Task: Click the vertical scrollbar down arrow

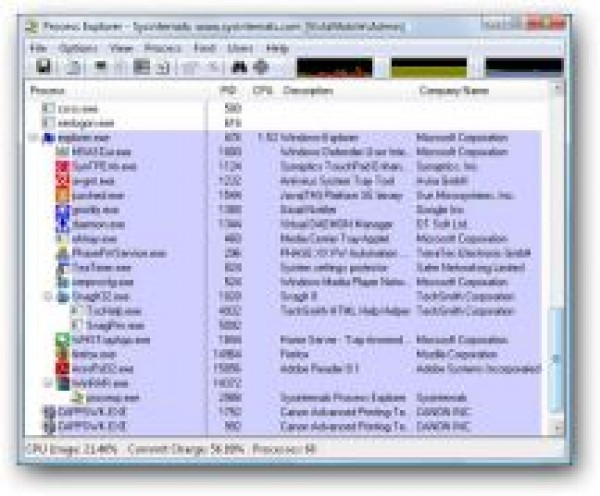Action: point(558,426)
